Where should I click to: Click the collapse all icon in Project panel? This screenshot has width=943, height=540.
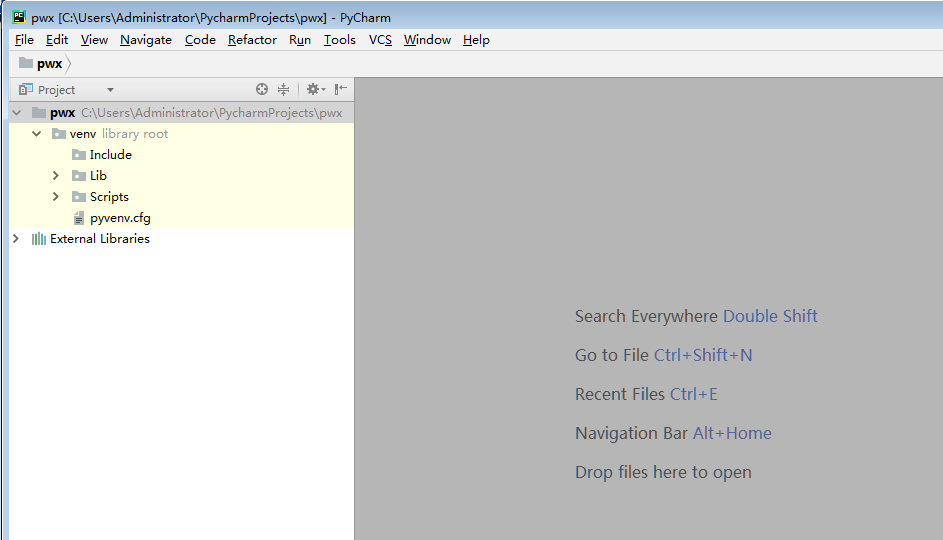click(x=283, y=90)
